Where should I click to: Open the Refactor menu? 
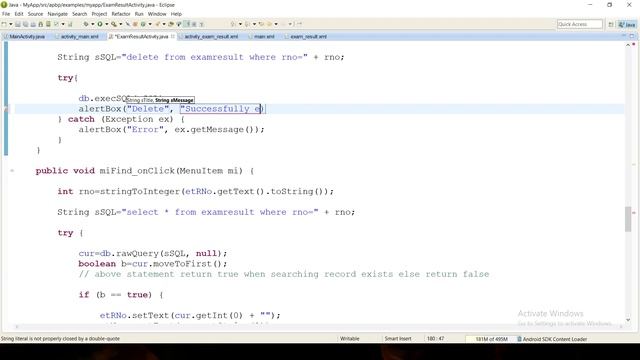121,14
